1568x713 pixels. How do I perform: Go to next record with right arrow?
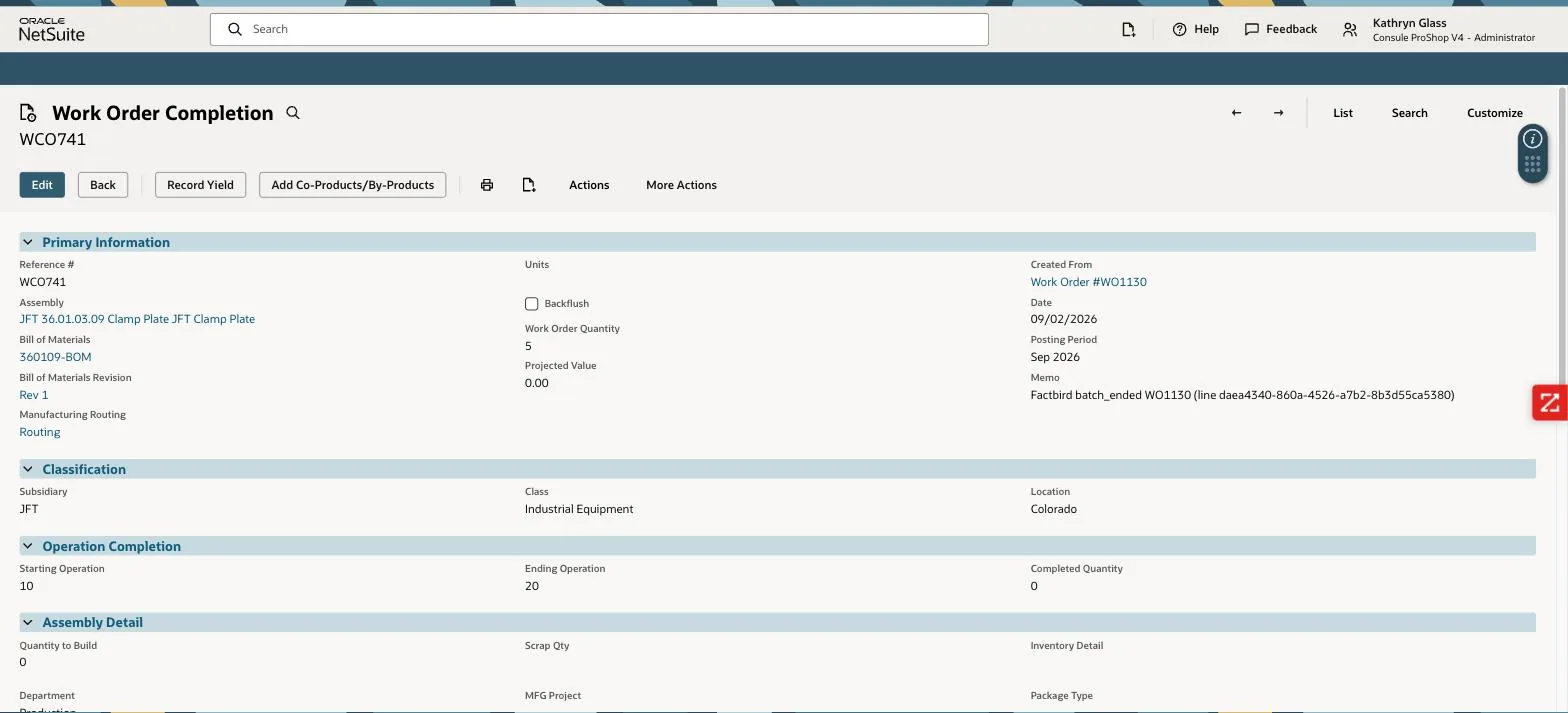(x=1278, y=113)
